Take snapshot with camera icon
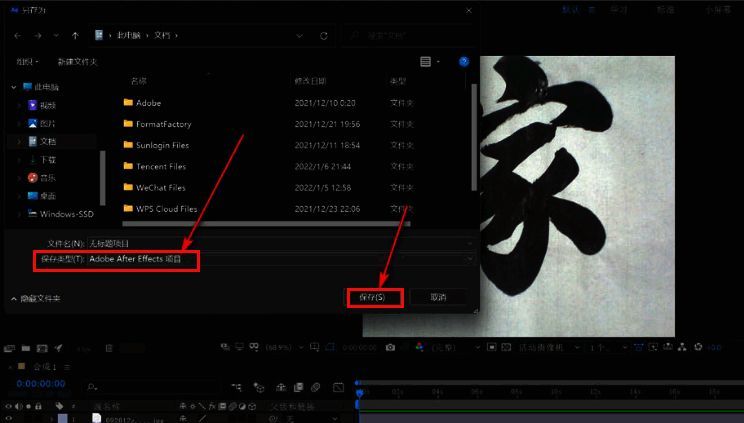The height and width of the screenshot is (423, 744). [x=390, y=348]
